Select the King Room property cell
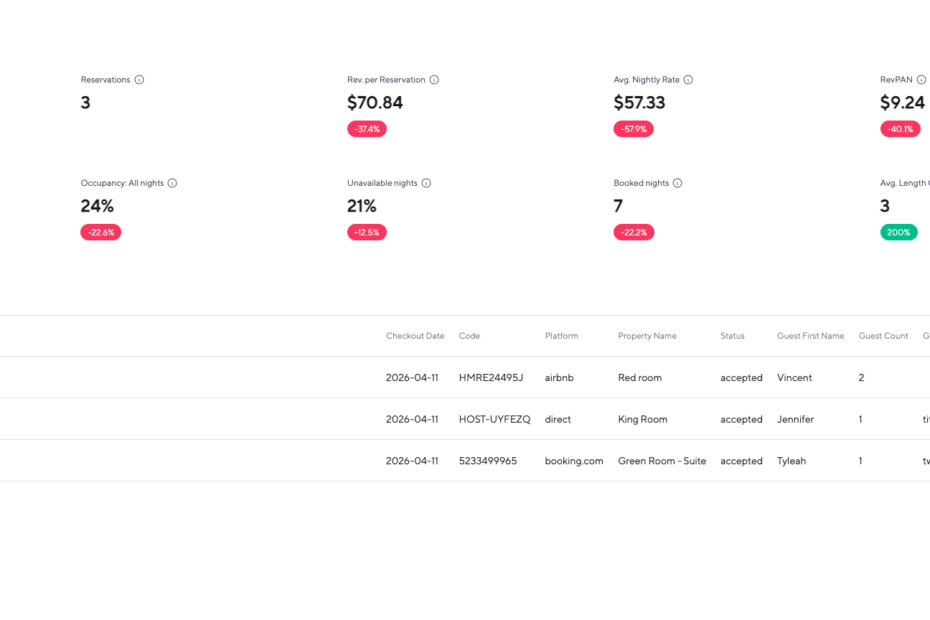The height and width of the screenshot is (620, 930). point(642,420)
